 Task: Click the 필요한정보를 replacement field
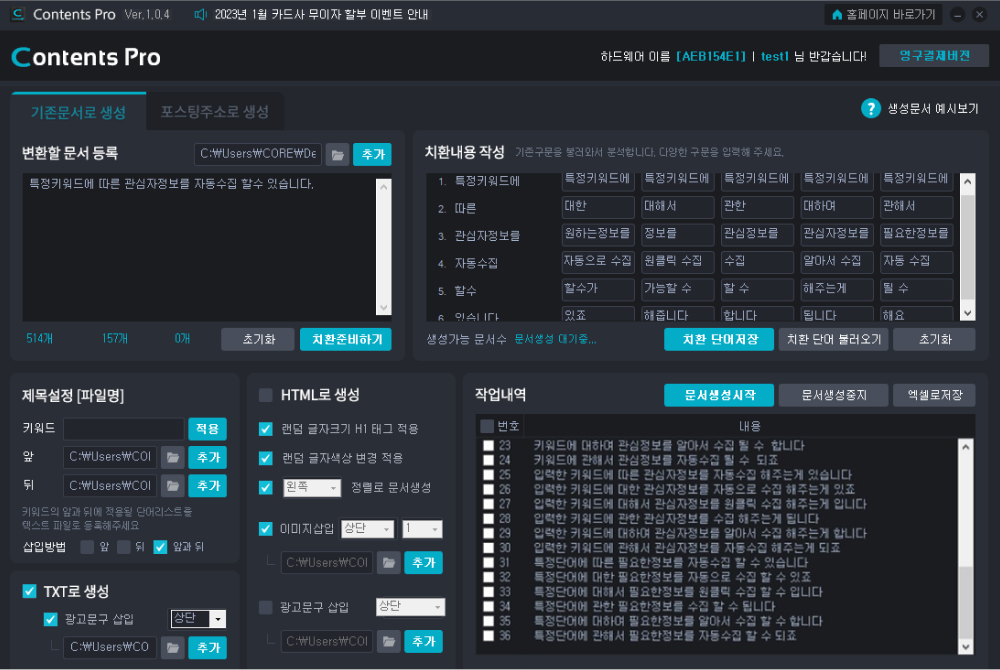pyautogui.click(x=916, y=234)
